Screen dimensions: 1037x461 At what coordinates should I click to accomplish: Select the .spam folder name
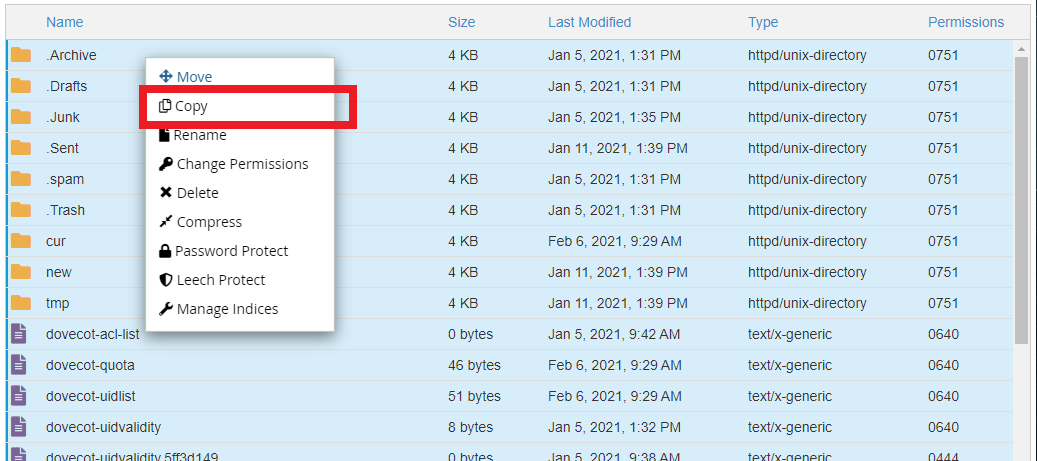(x=65, y=180)
